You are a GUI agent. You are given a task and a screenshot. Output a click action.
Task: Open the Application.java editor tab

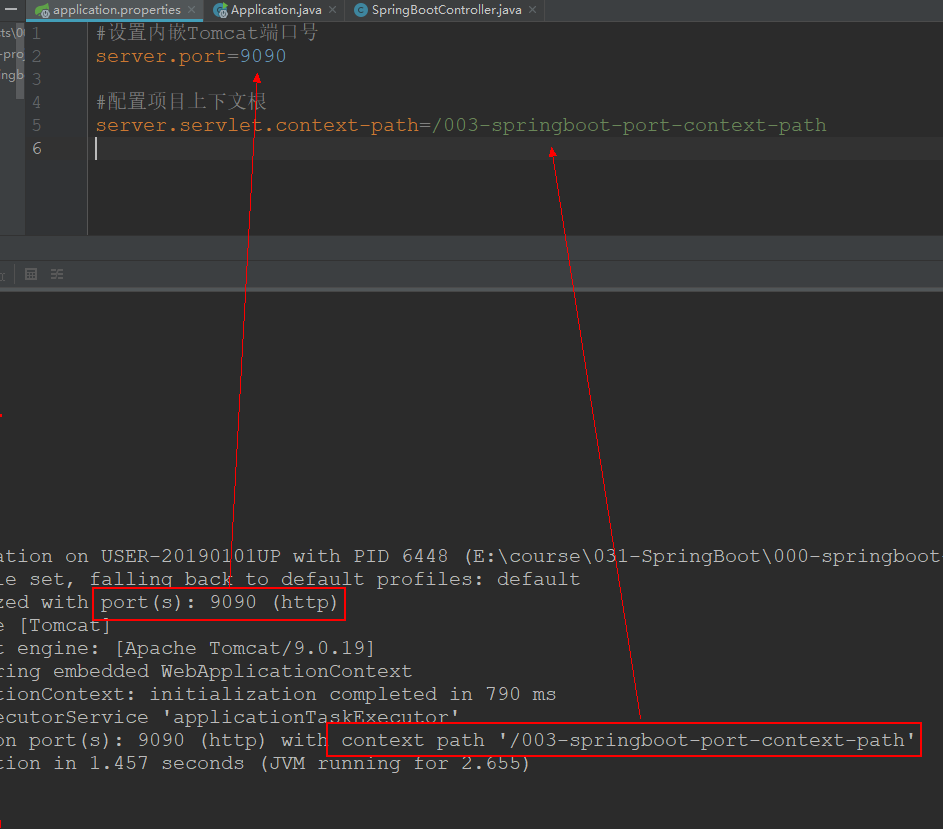[275, 10]
